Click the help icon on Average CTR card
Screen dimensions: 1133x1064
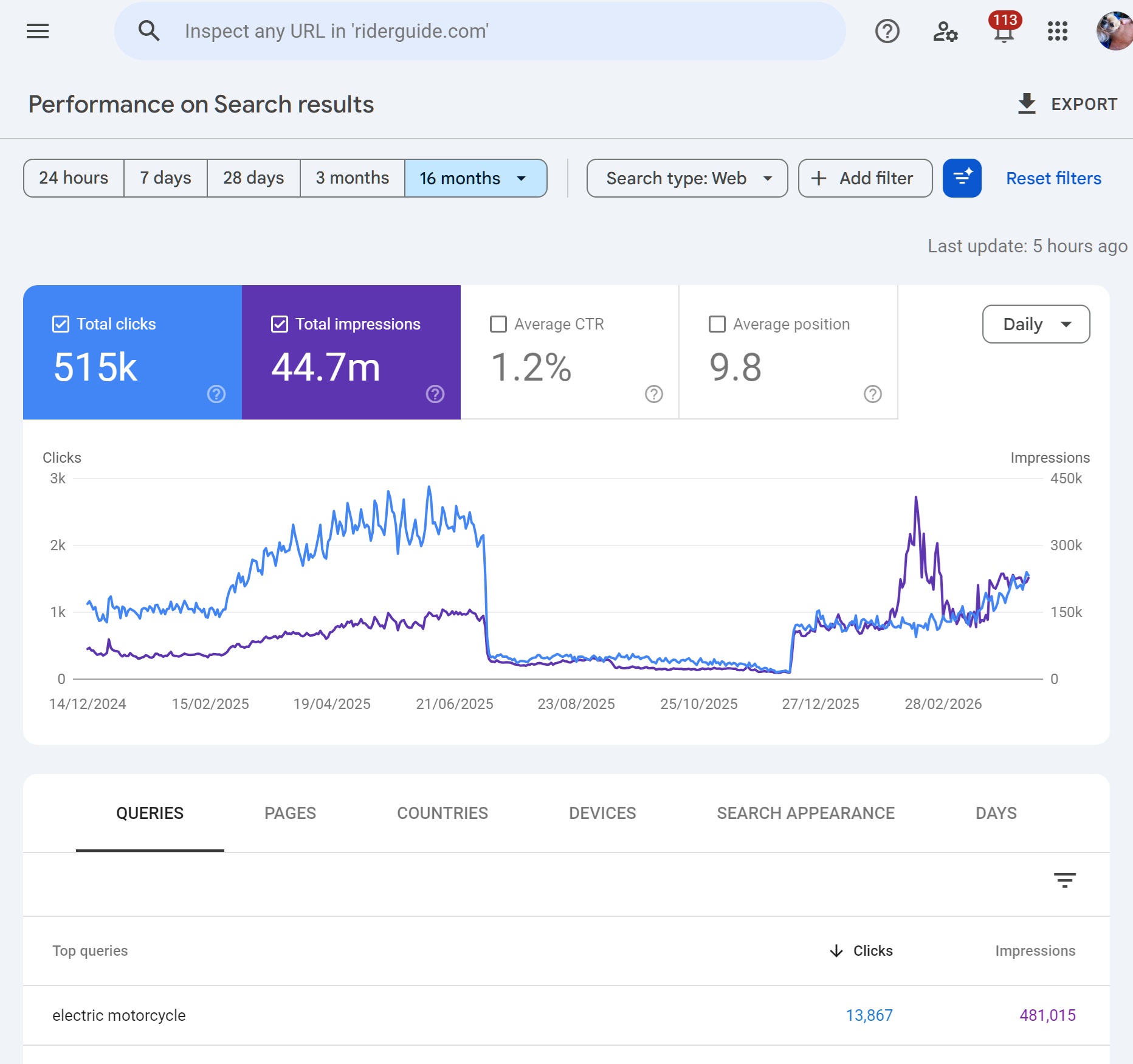[x=653, y=394]
